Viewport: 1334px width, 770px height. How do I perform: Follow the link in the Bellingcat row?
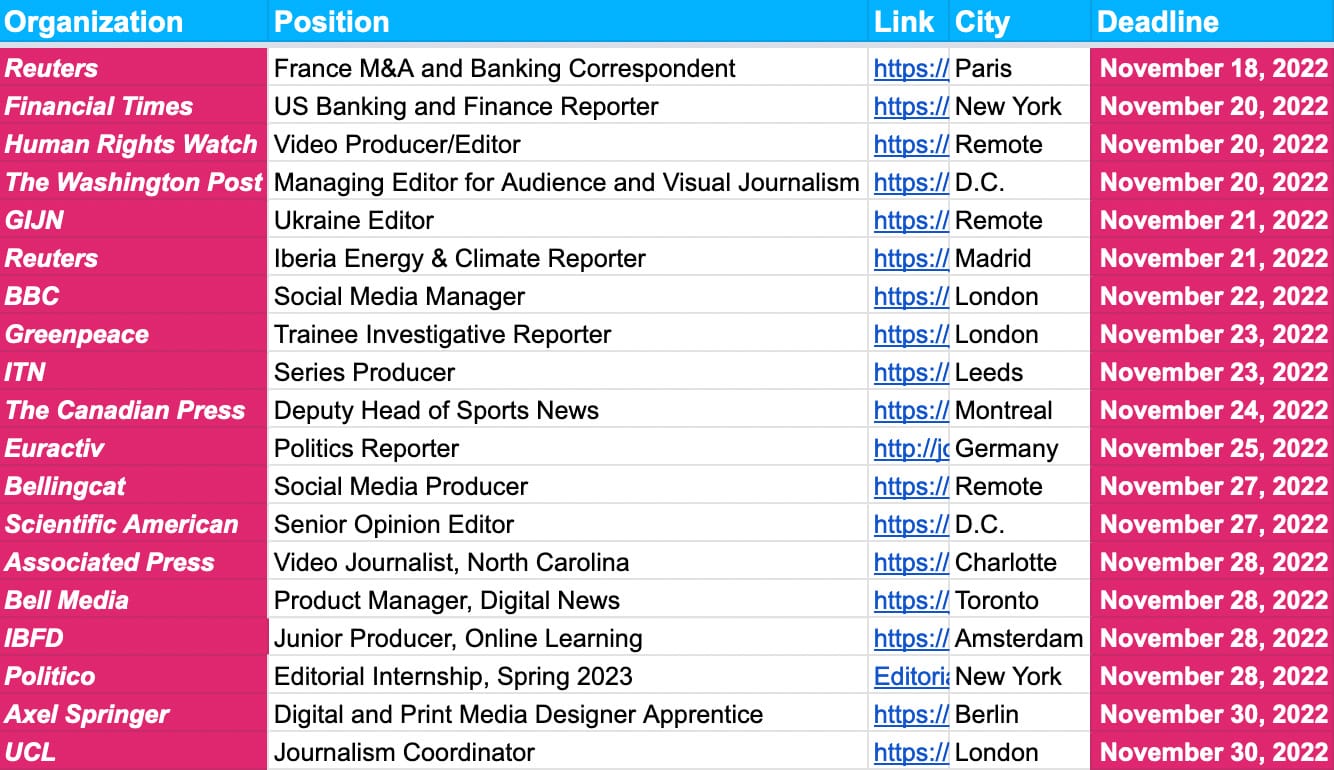911,486
